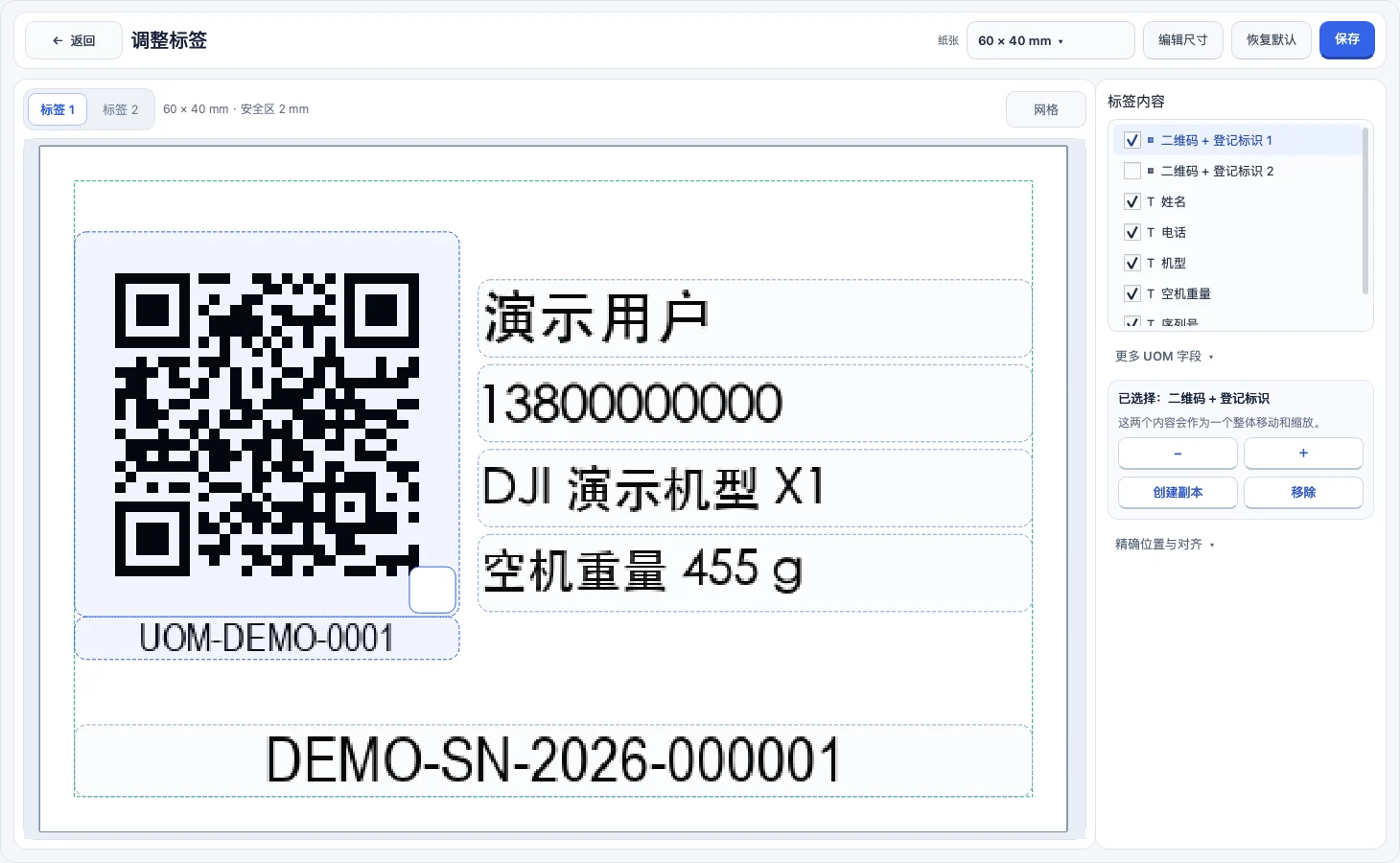Open the 60 × 40 mm paper dropdown
Image resolution: width=1400 pixels, height=863 pixels.
[1050, 40]
